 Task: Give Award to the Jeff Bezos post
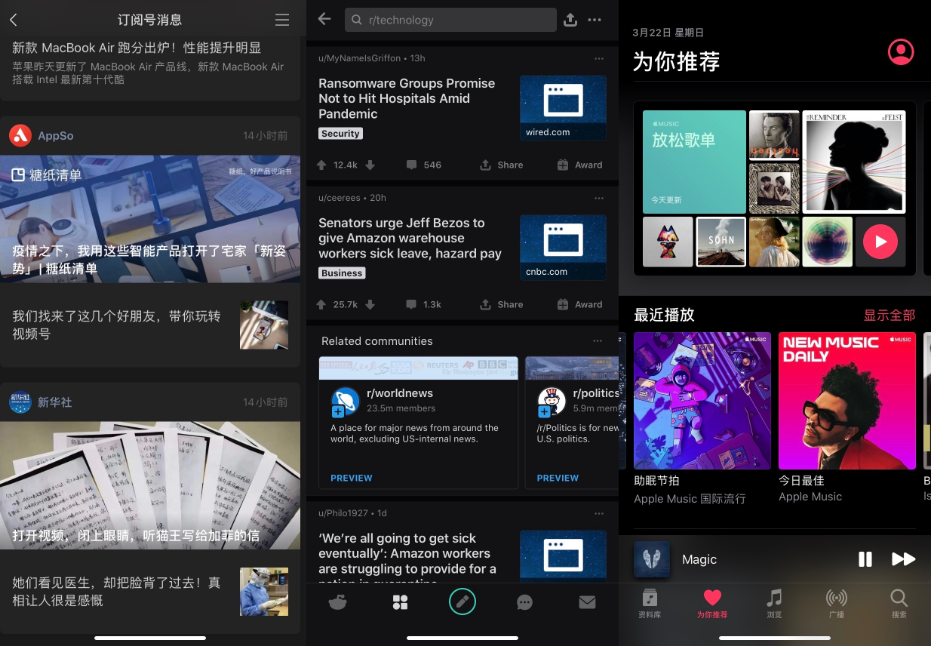point(580,304)
